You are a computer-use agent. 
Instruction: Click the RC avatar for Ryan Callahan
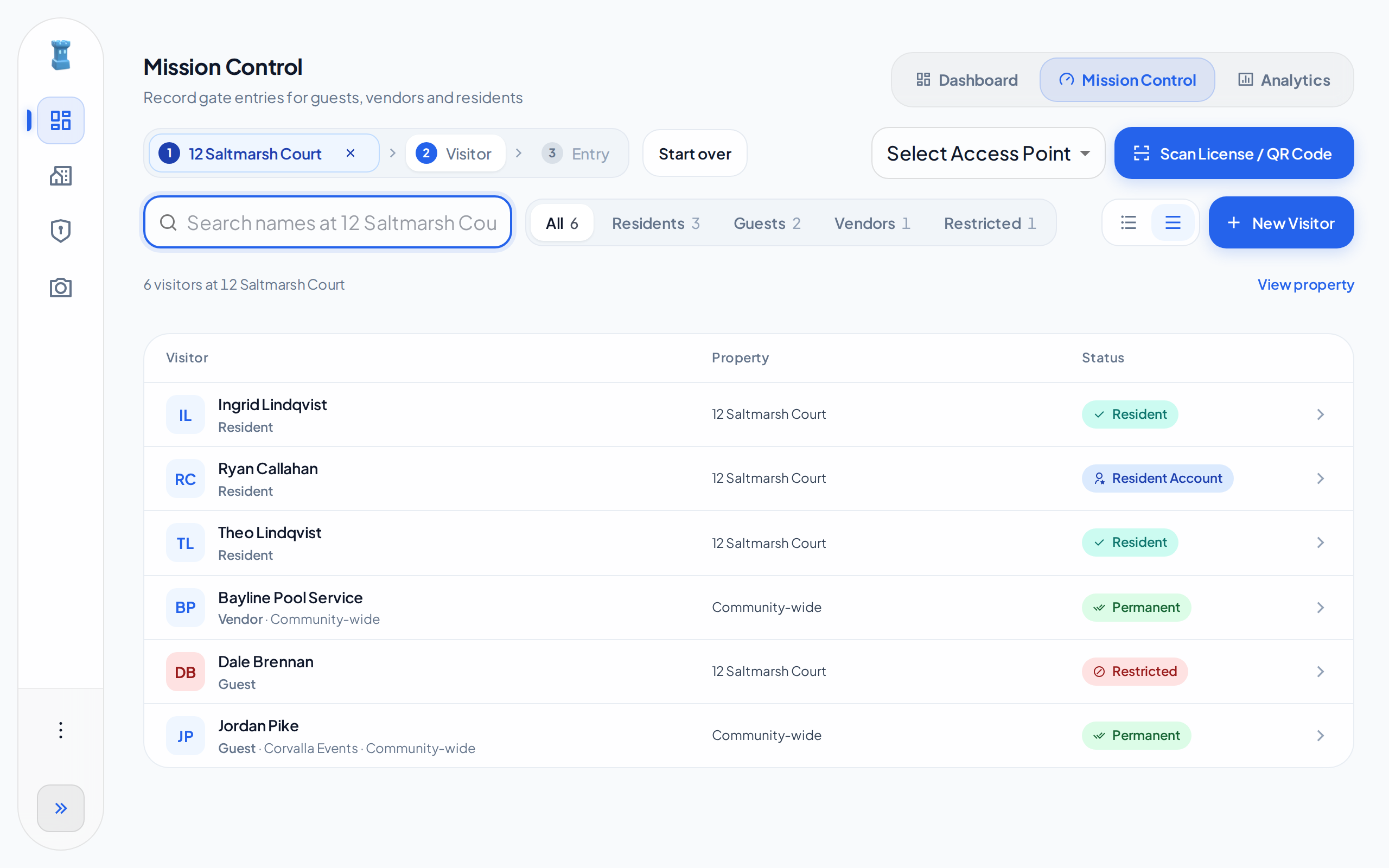click(186, 479)
